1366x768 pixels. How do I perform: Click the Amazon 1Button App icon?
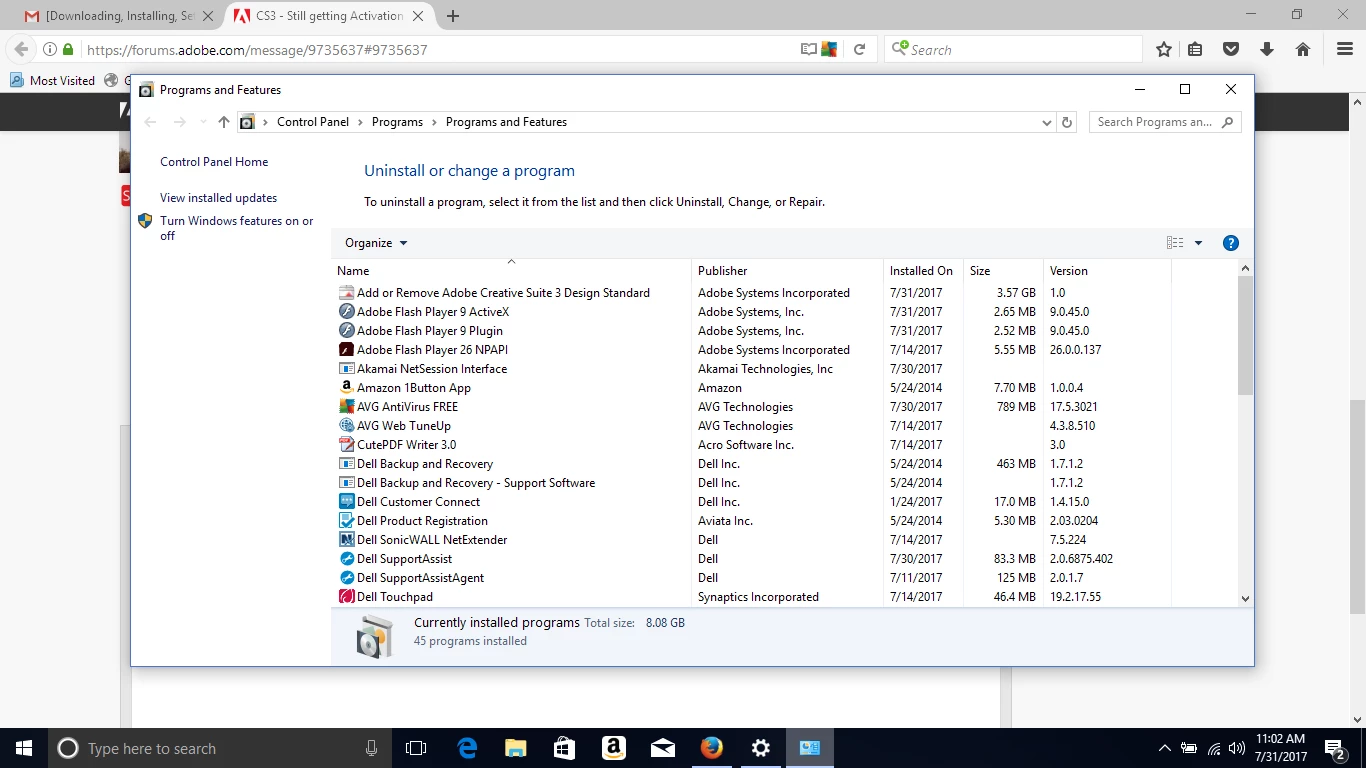[x=346, y=388]
